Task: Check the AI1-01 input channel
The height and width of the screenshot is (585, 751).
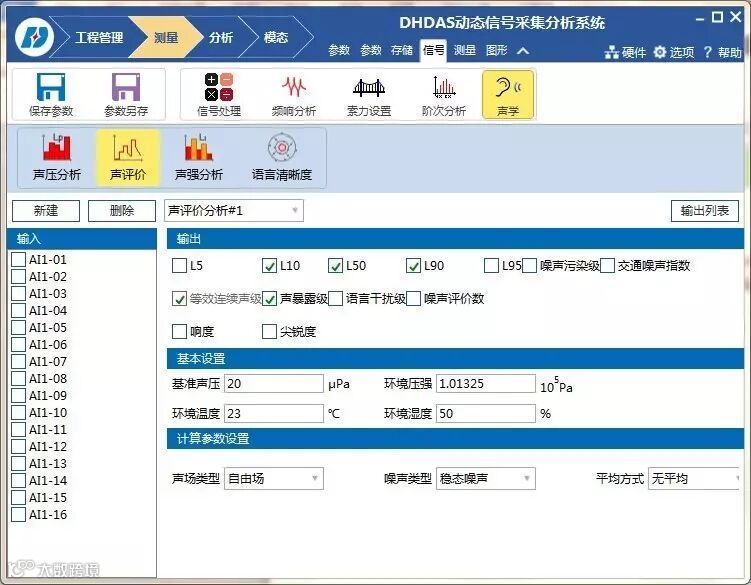Action: (x=18, y=259)
